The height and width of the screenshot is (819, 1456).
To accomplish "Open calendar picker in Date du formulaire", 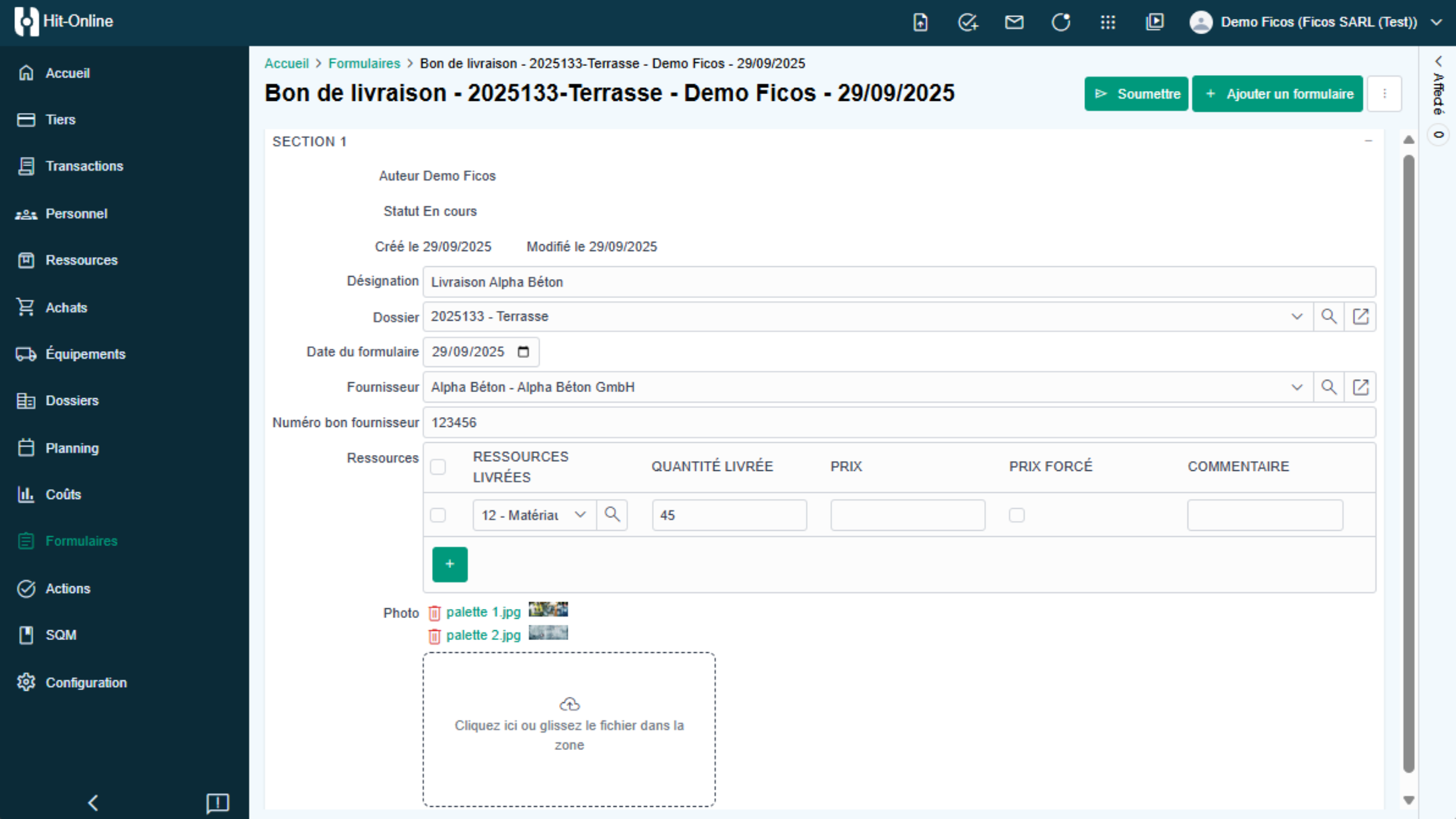I will 523,352.
